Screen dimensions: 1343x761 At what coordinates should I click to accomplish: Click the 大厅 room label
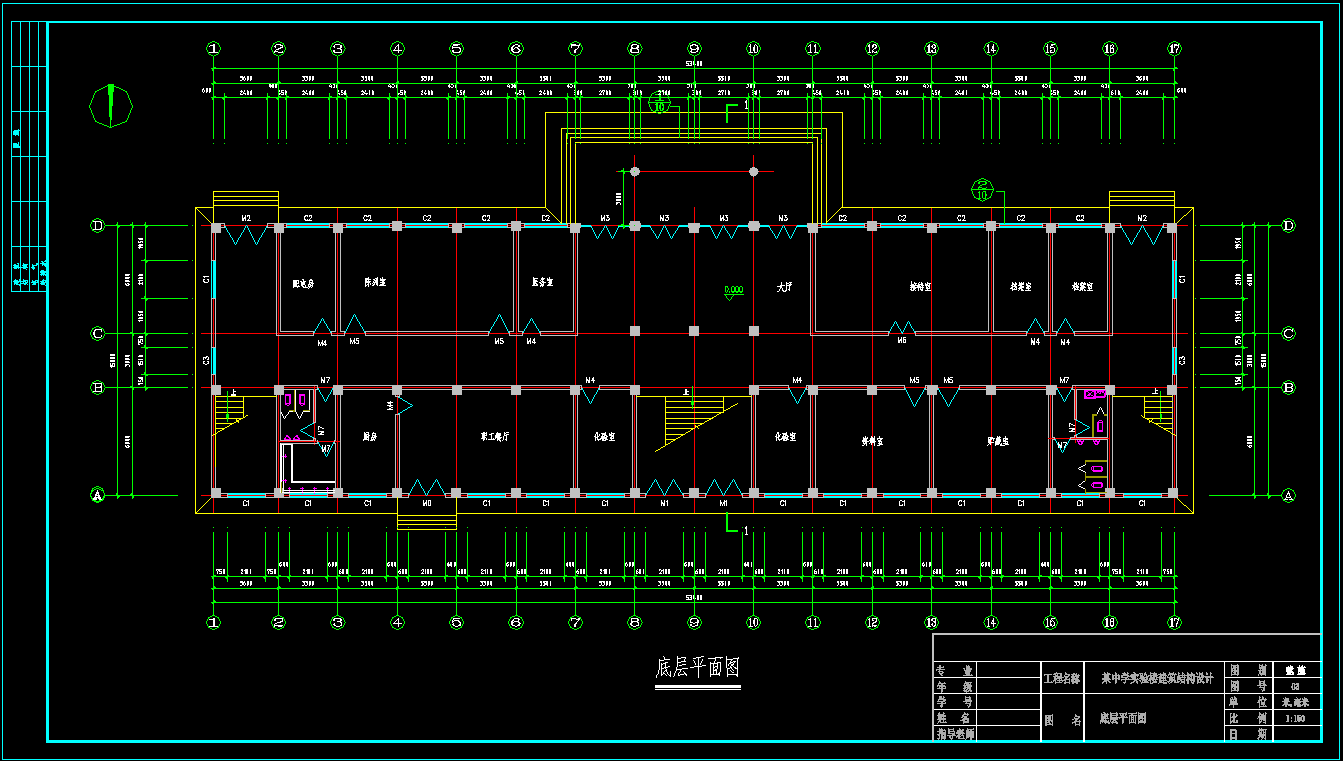pyautogui.click(x=784, y=287)
